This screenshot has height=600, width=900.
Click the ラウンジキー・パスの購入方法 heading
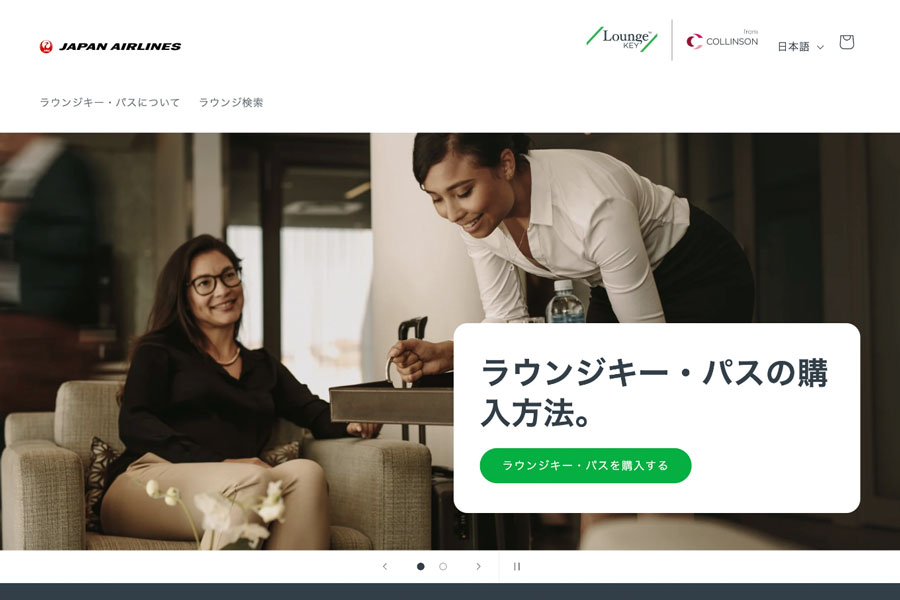pyautogui.click(x=654, y=392)
